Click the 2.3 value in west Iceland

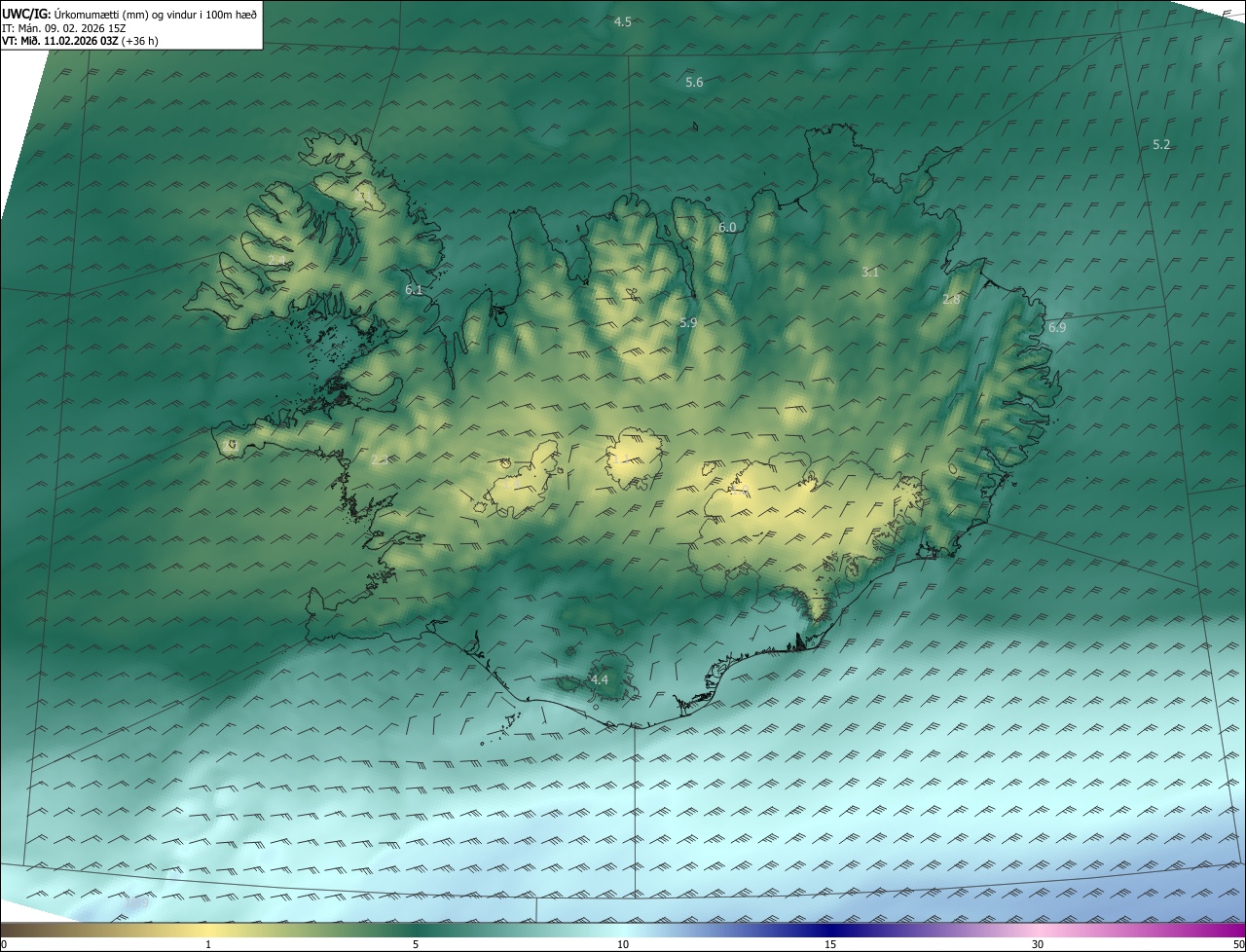[x=380, y=459]
